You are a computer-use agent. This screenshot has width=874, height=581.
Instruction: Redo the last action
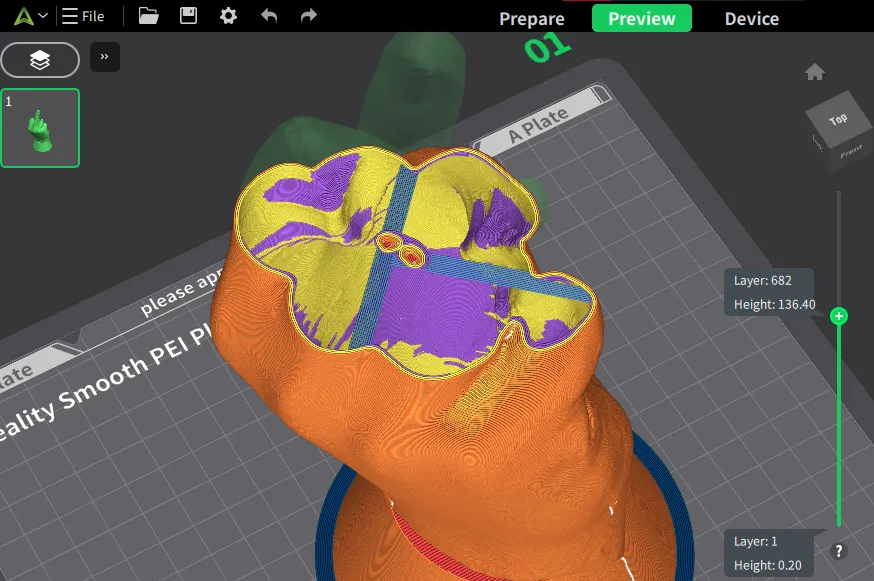point(308,16)
